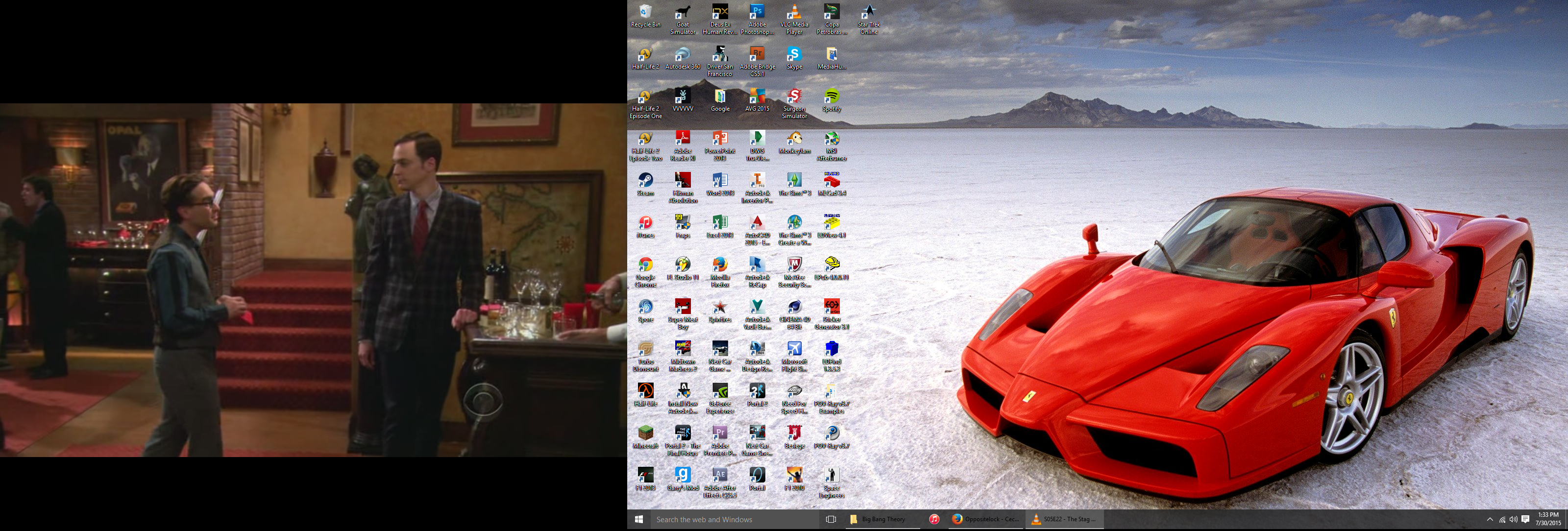Click the VLC video playback area
This screenshot has height=531, width=1568.
[313, 280]
